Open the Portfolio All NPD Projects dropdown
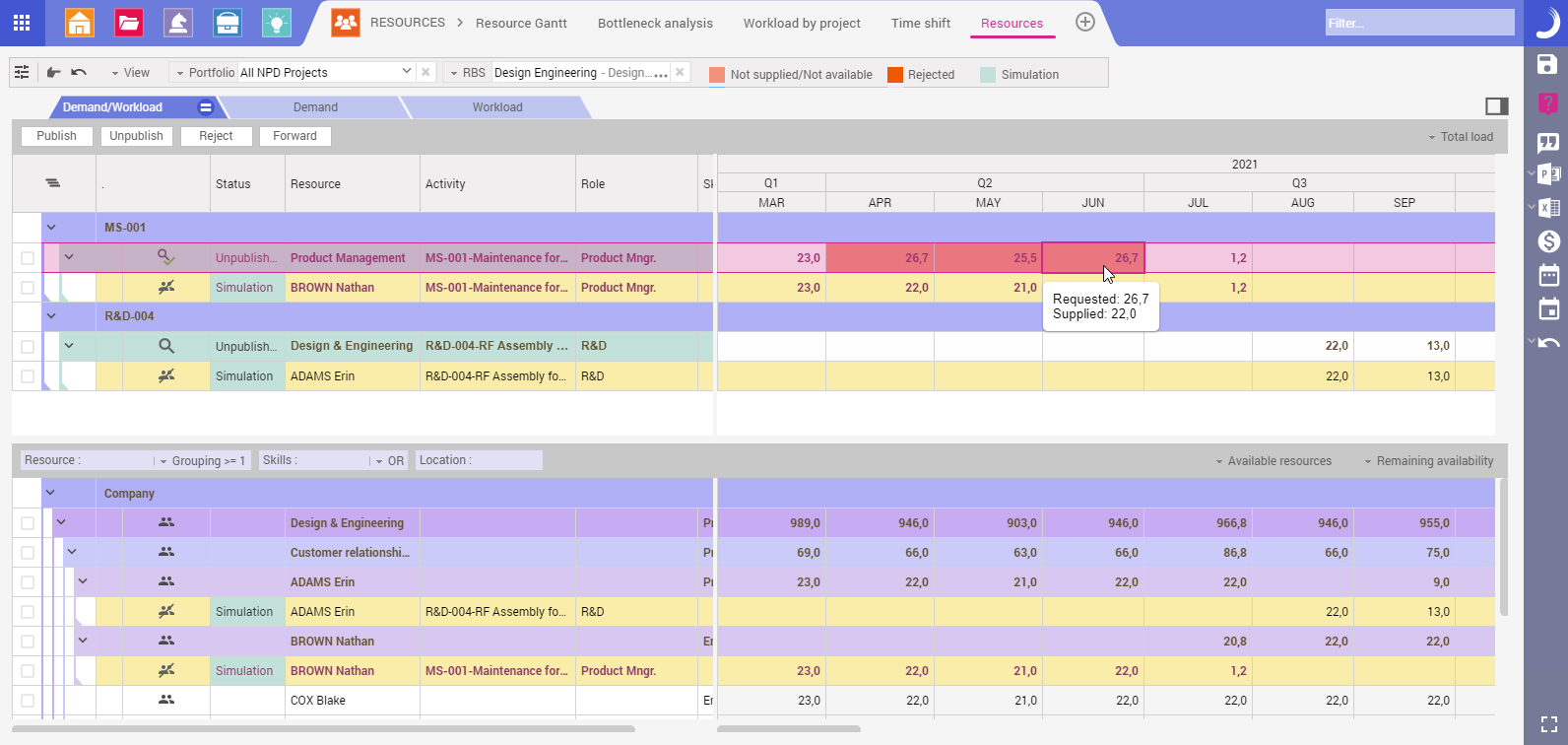Screen dimensions: 1568x745 click(406, 72)
